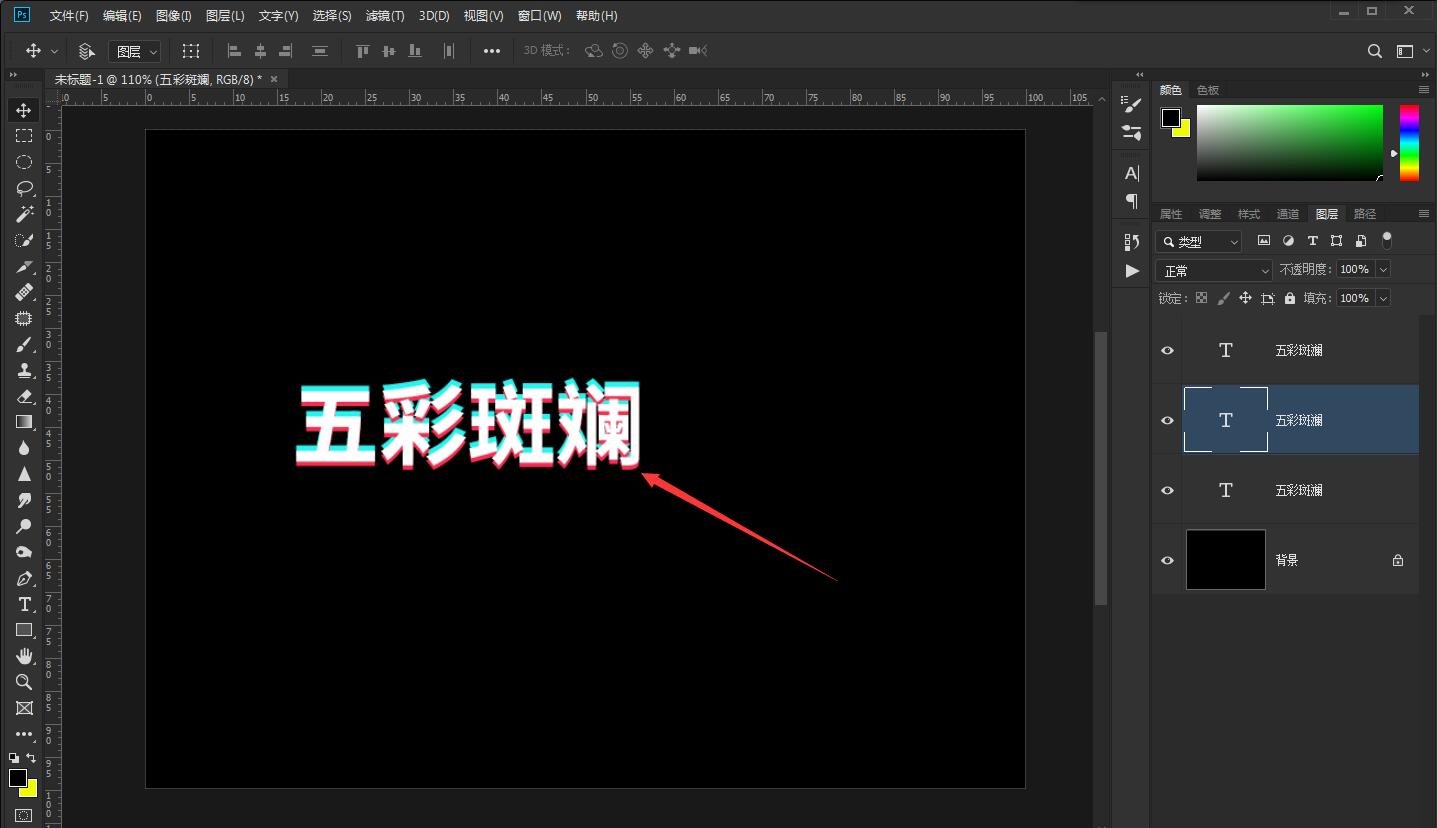Open the blending mode dropdown showing 正常
Image resolution: width=1437 pixels, height=828 pixels.
point(1213,269)
